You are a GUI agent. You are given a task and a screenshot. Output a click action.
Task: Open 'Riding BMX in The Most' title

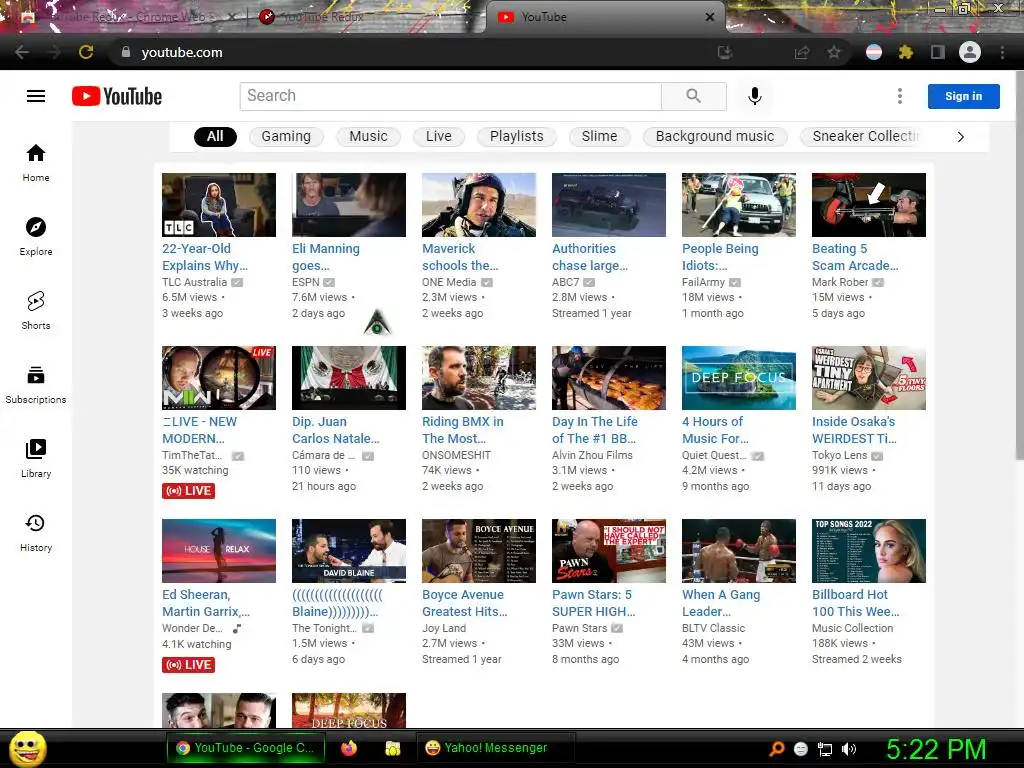pyautogui.click(x=462, y=430)
